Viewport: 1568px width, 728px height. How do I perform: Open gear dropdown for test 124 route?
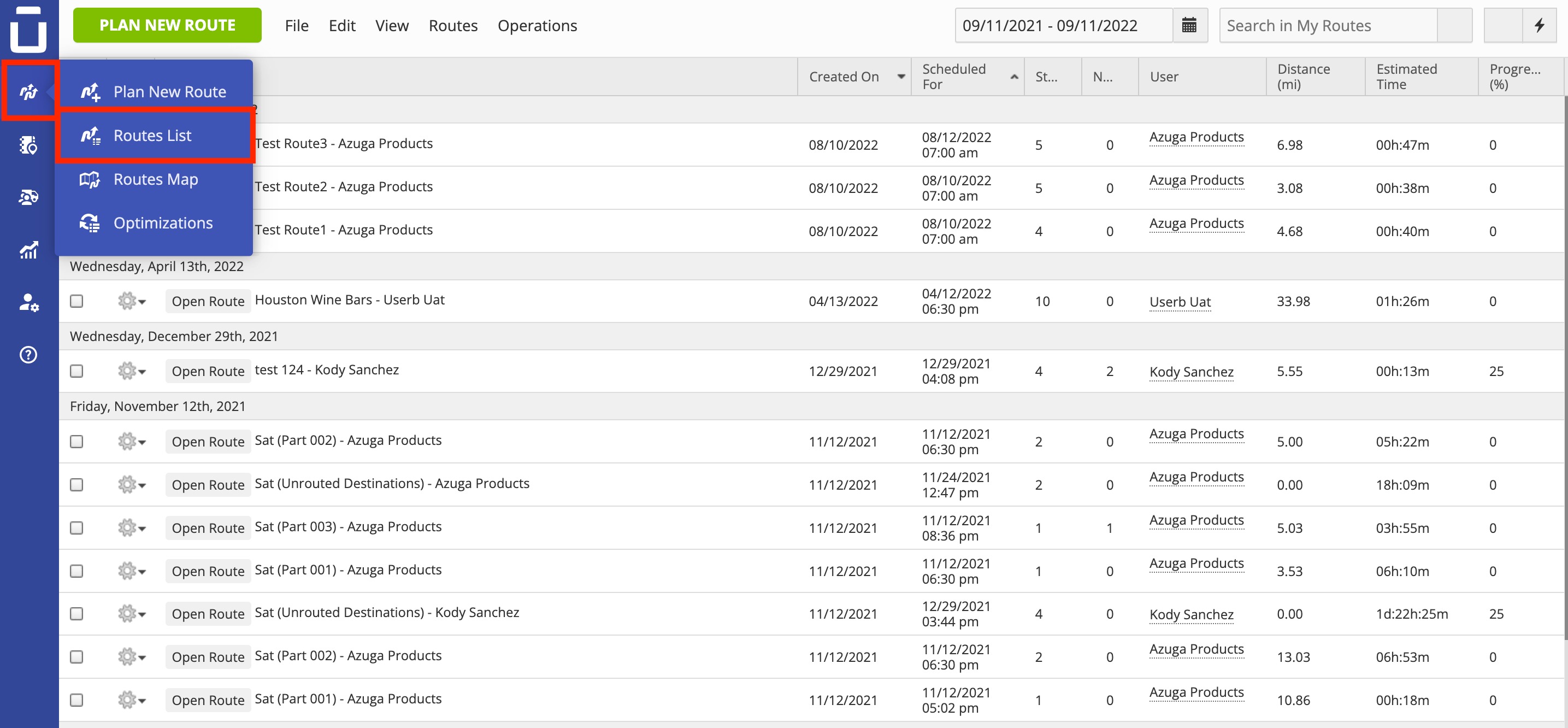click(x=132, y=371)
